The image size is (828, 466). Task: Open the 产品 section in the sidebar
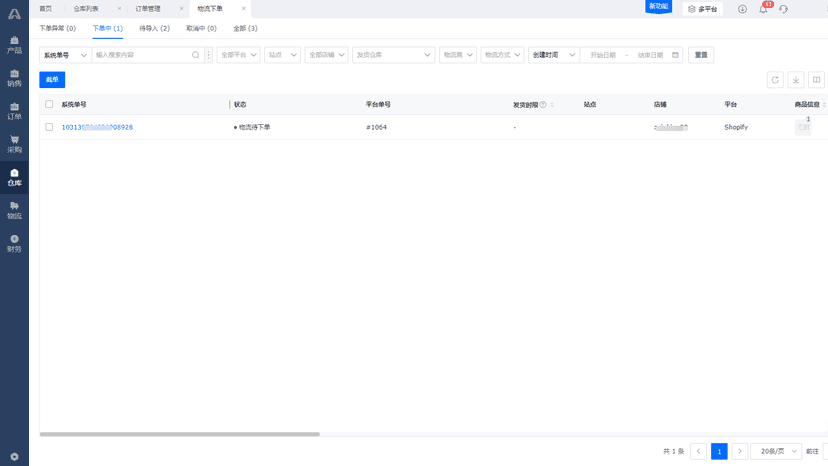coord(14,45)
